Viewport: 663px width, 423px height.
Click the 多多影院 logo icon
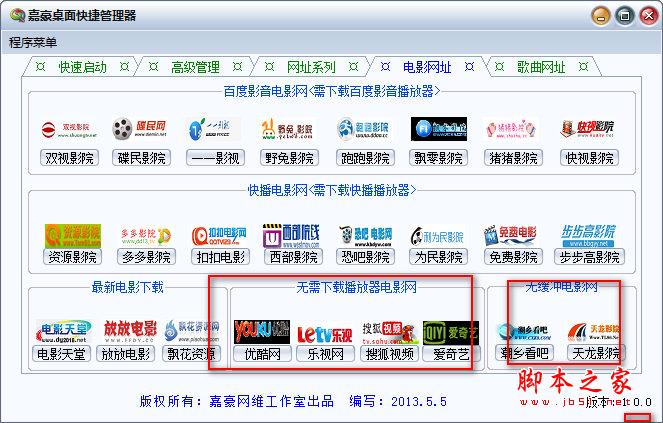tap(145, 236)
